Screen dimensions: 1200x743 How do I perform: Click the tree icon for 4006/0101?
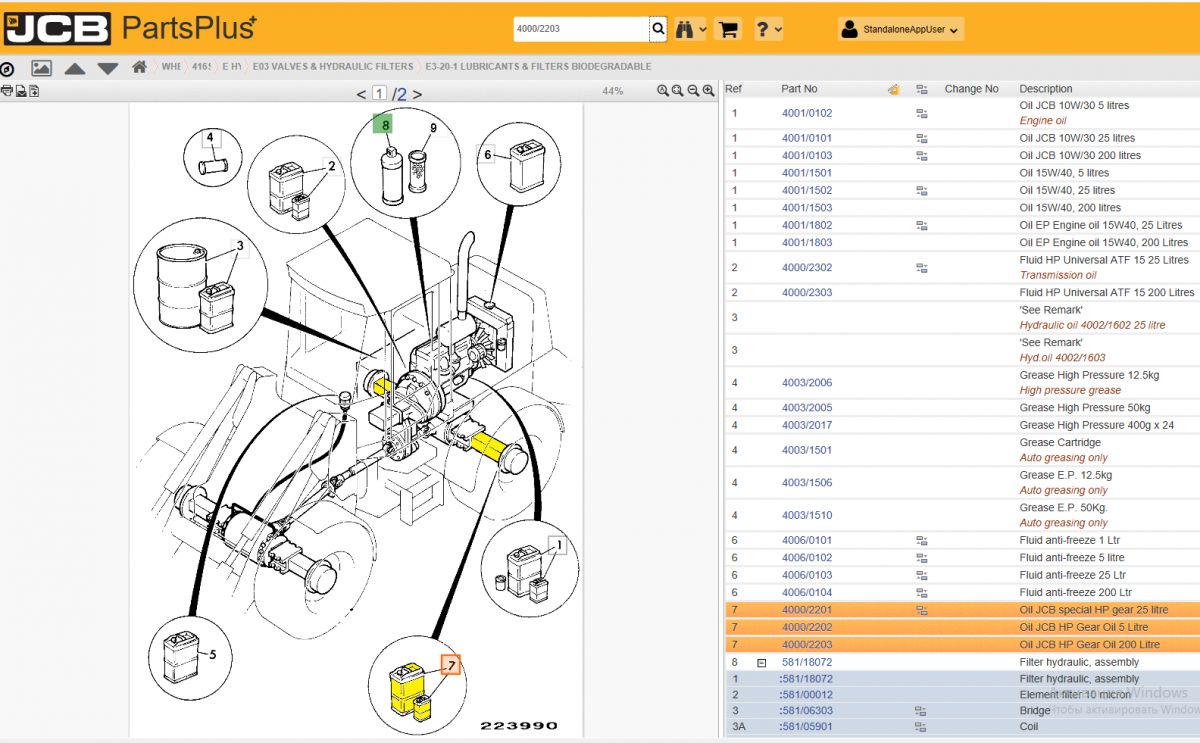[922, 540]
